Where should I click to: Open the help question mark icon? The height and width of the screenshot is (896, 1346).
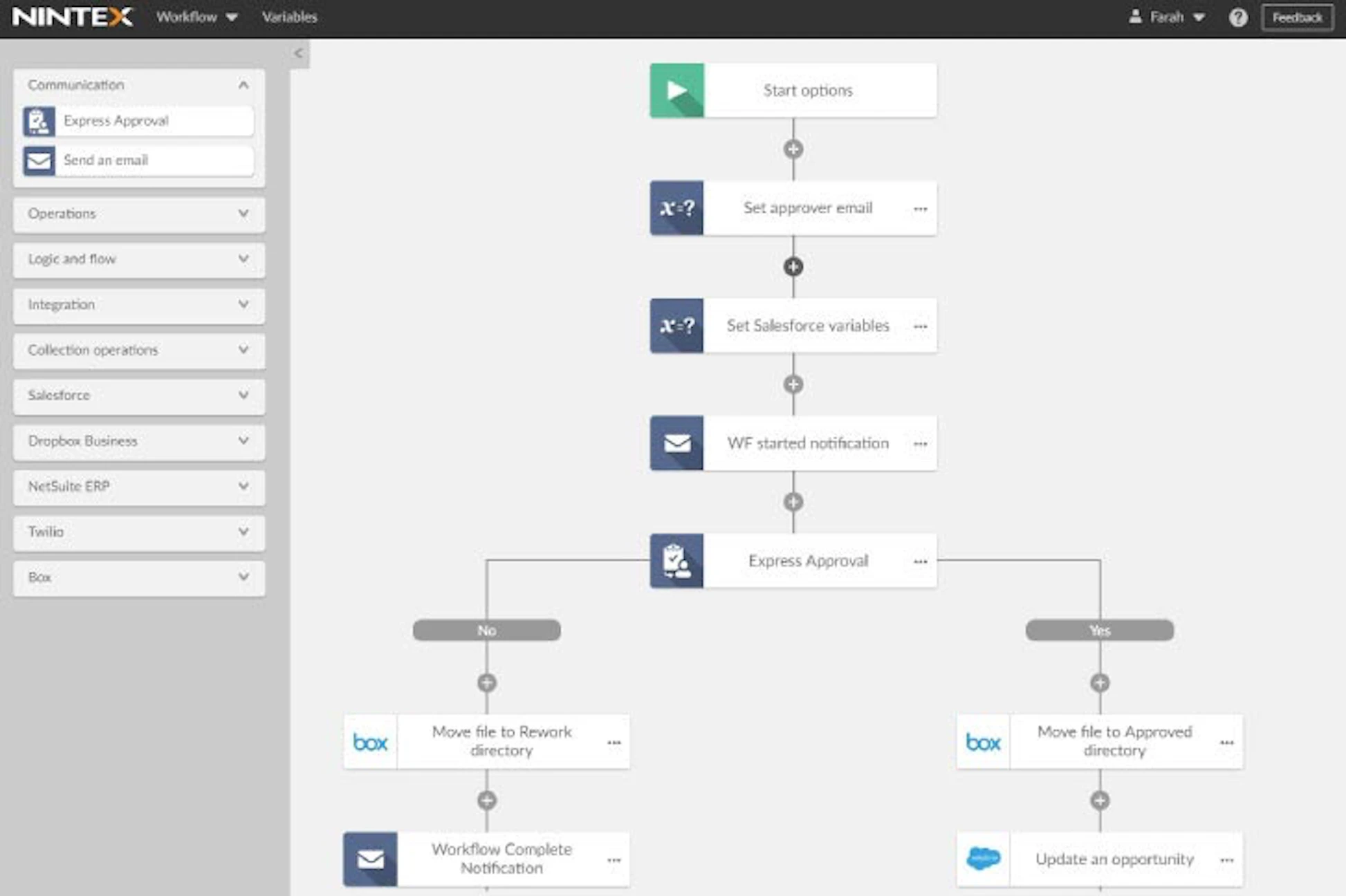click(1238, 17)
